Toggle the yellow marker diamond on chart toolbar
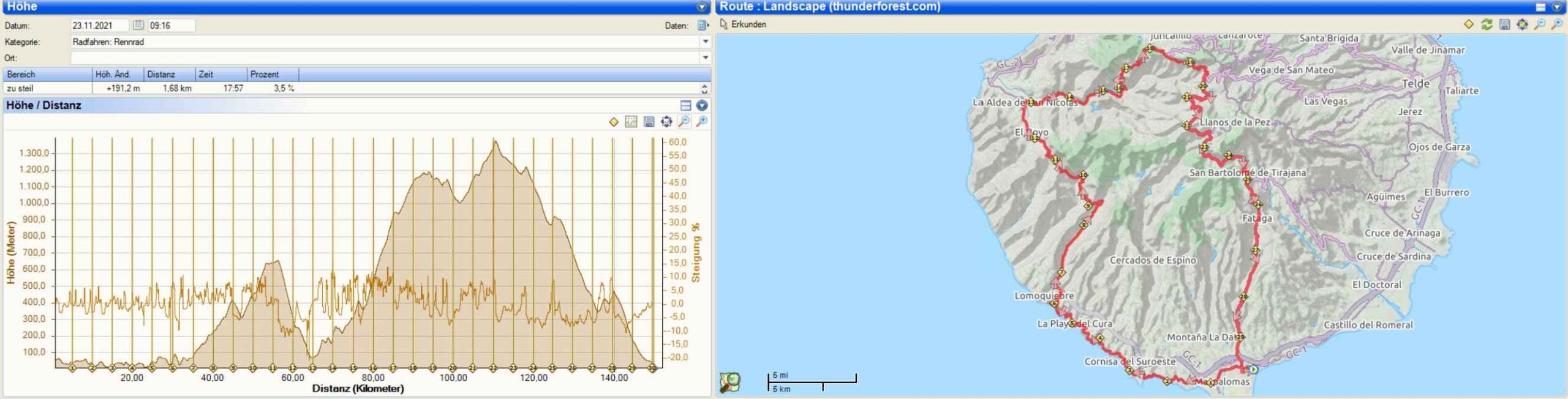Viewport: 1568px width, 399px height. click(x=614, y=122)
